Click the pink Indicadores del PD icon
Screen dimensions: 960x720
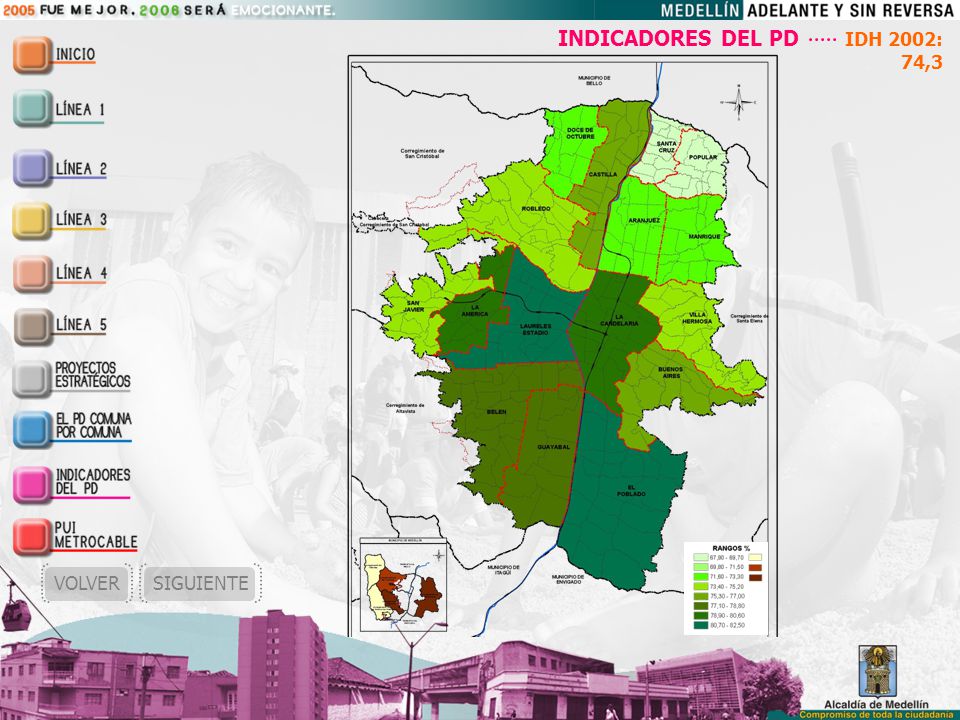(x=32, y=484)
